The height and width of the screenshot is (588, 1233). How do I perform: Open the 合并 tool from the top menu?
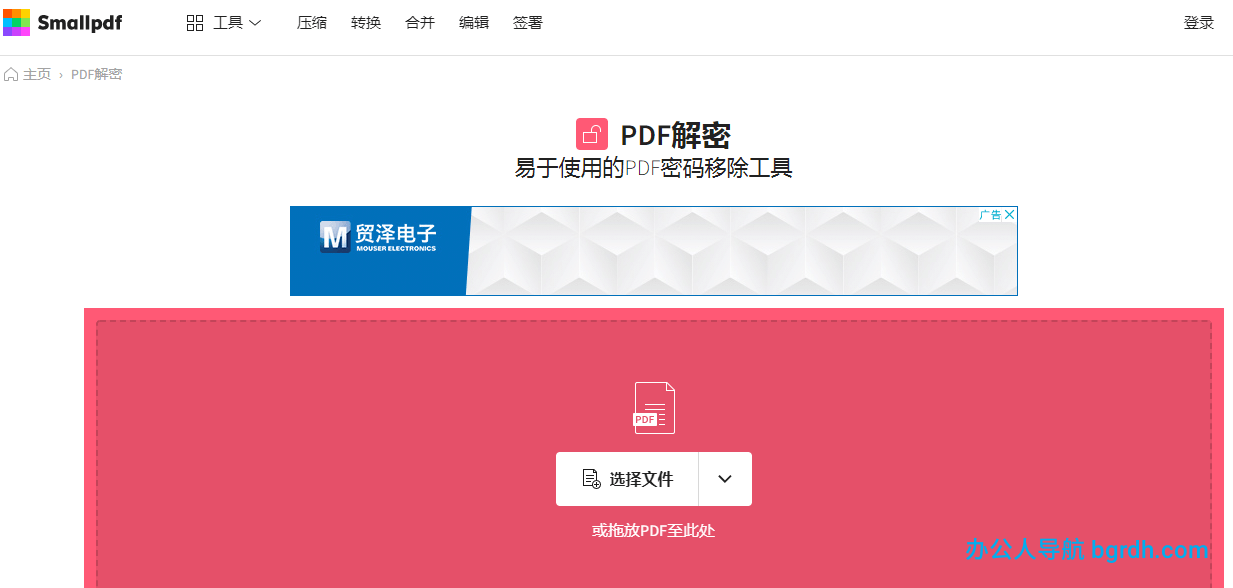pos(419,21)
